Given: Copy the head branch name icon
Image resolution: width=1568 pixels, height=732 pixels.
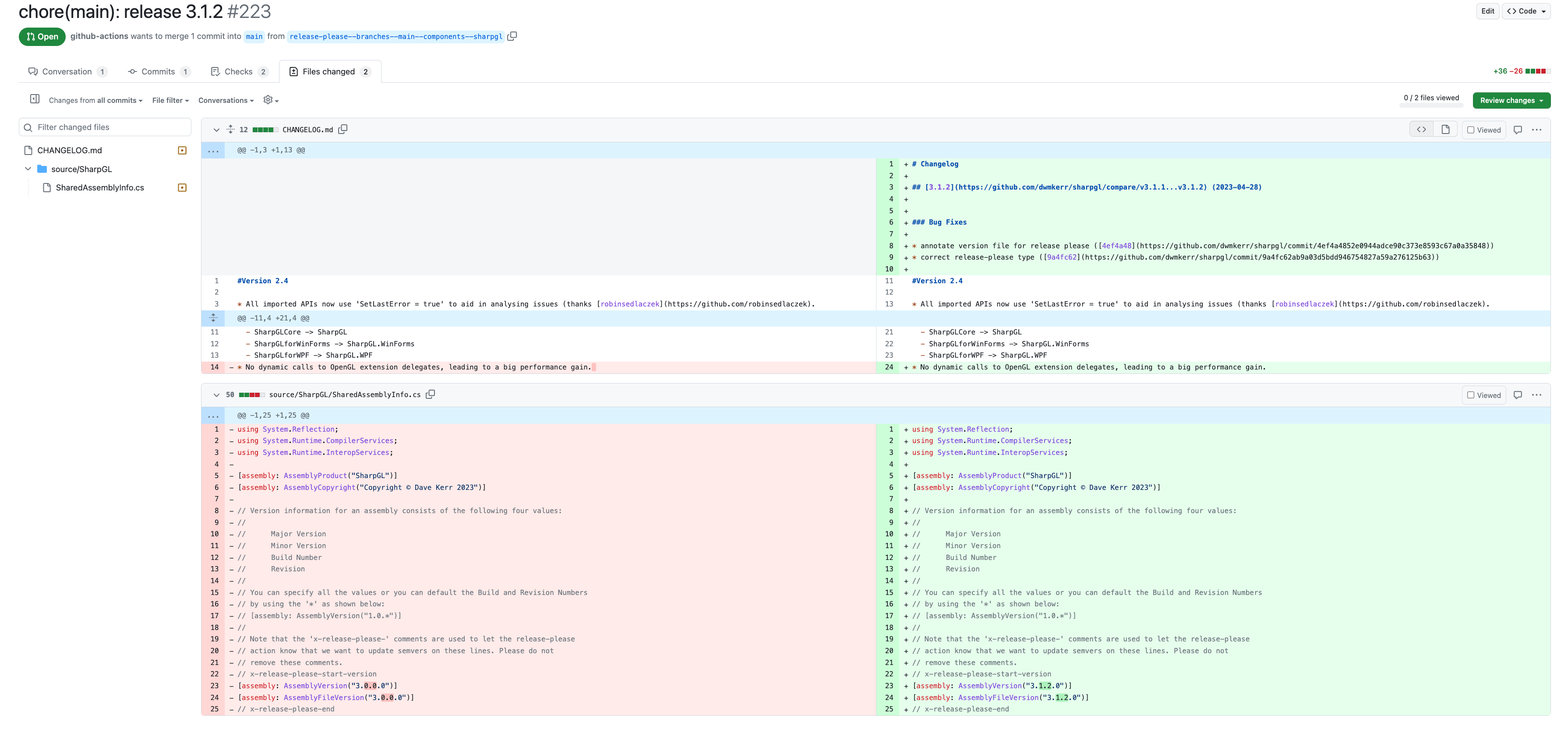Looking at the screenshot, I should [512, 36].
